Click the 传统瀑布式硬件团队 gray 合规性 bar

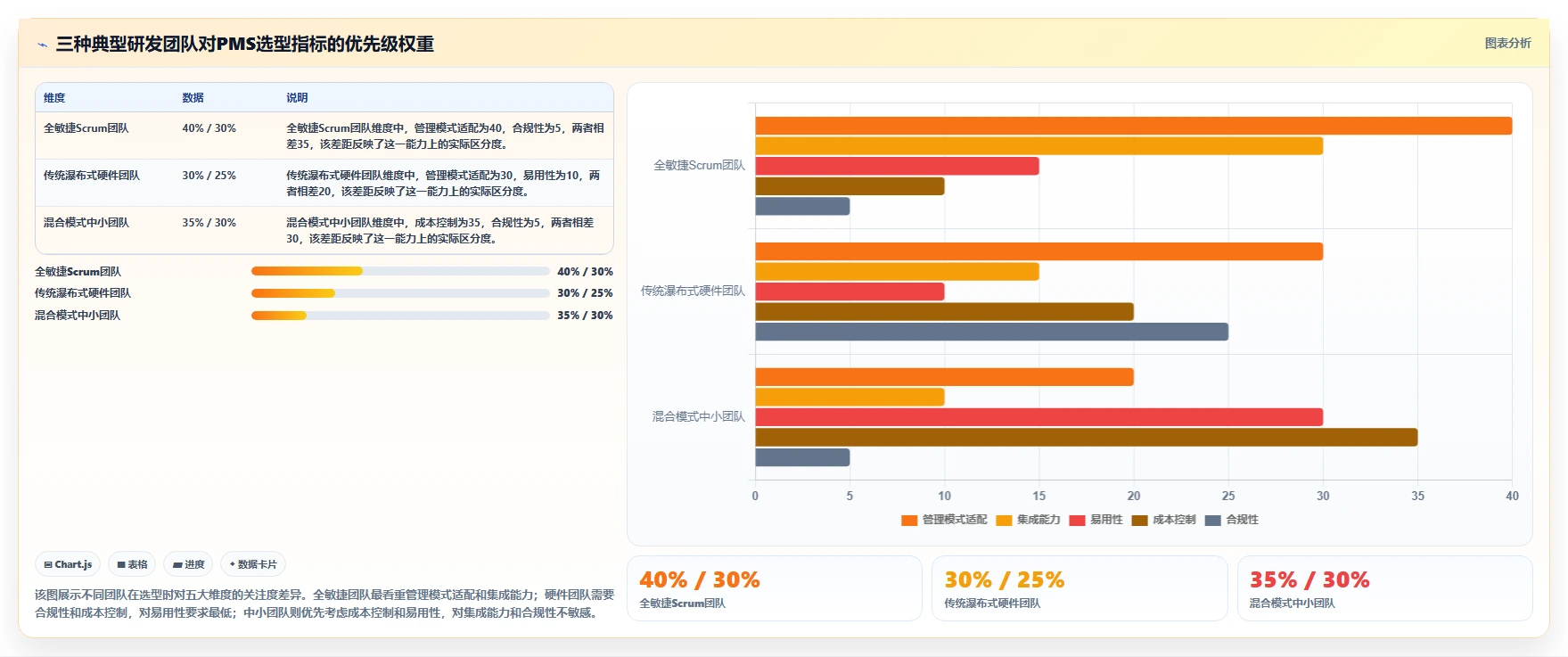[991, 332]
